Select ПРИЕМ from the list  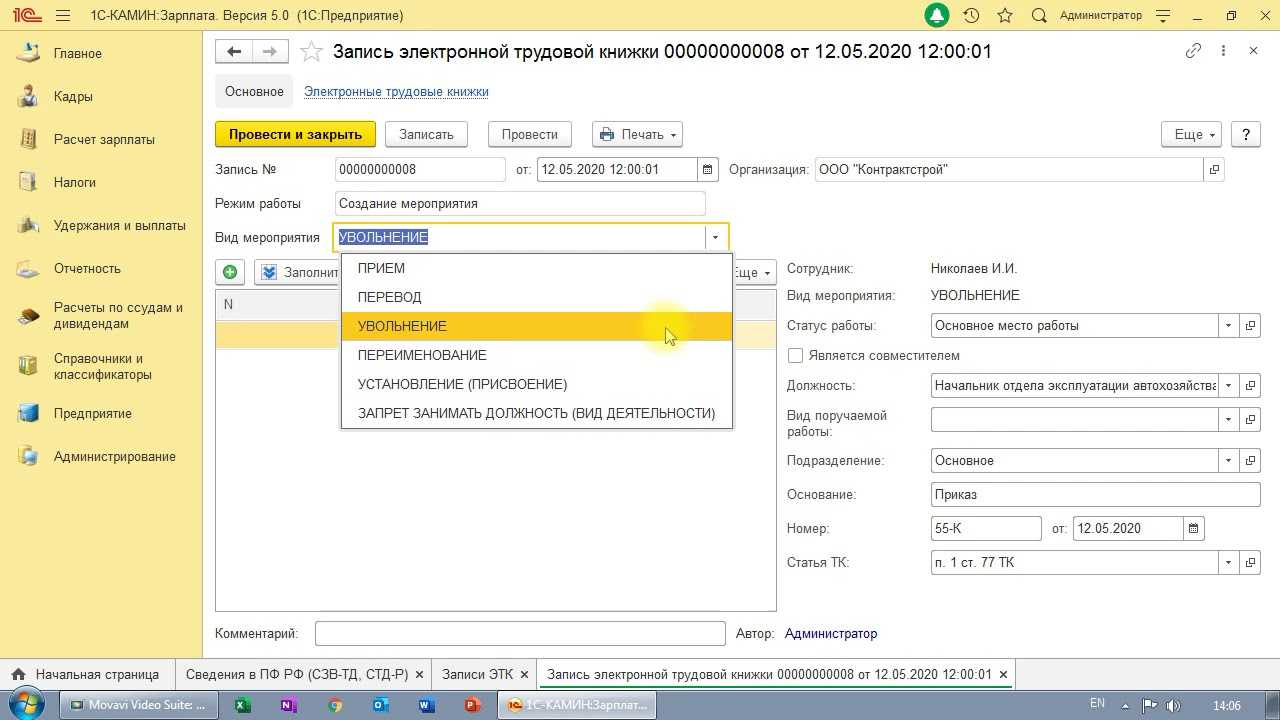pyautogui.click(x=537, y=269)
